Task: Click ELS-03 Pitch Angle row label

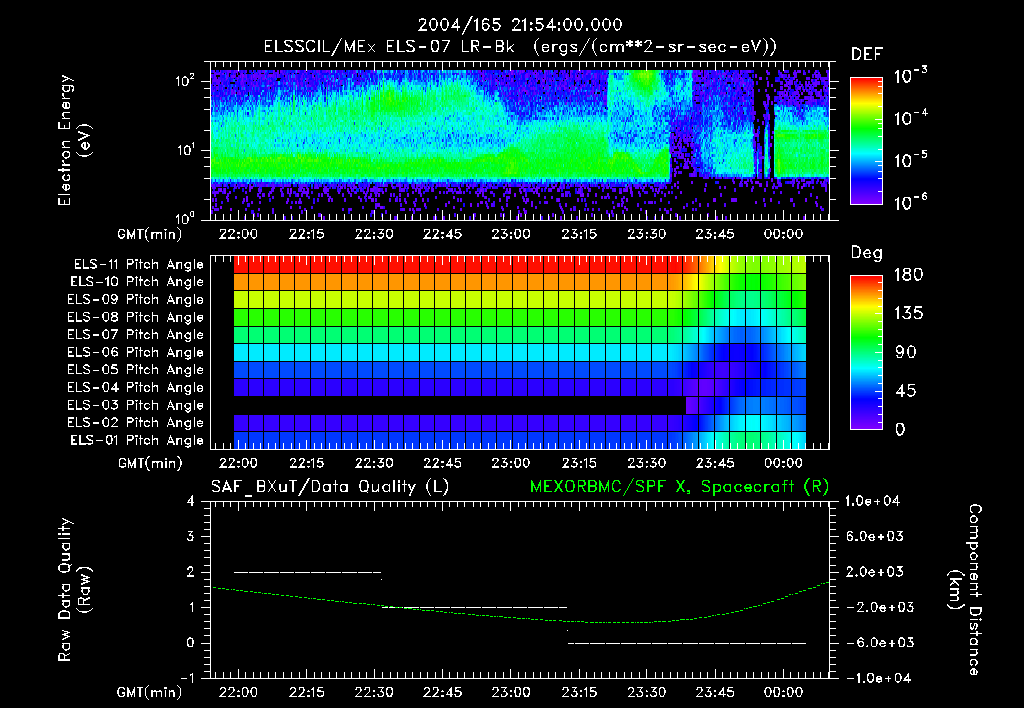Action: coord(136,406)
